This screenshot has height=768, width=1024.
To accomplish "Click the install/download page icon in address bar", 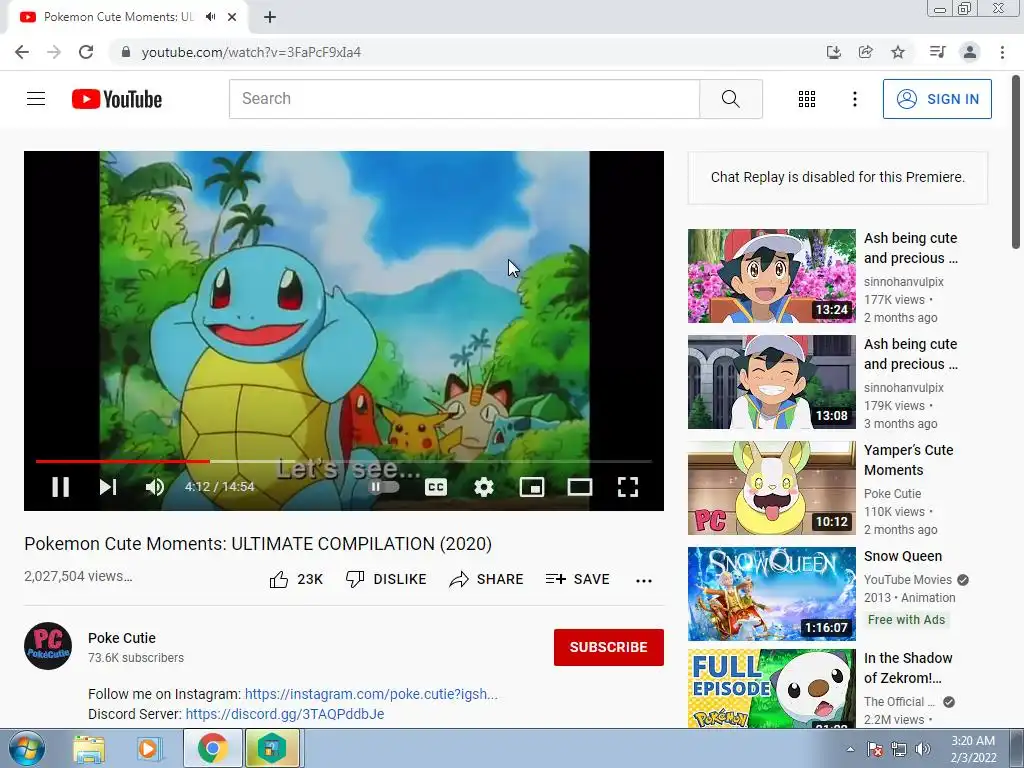I will pos(833,52).
